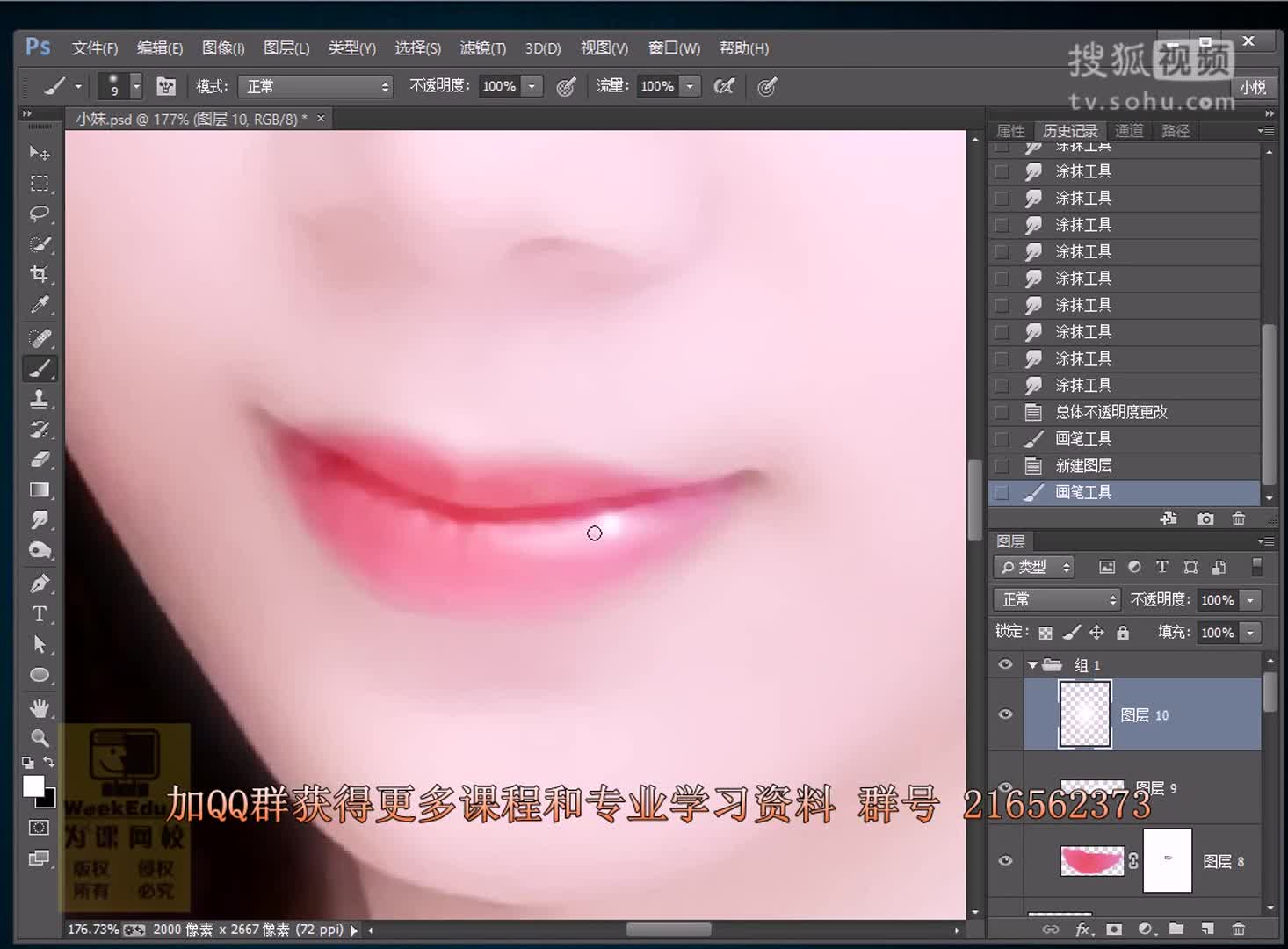Select the Crop tool

pos(39,273)
